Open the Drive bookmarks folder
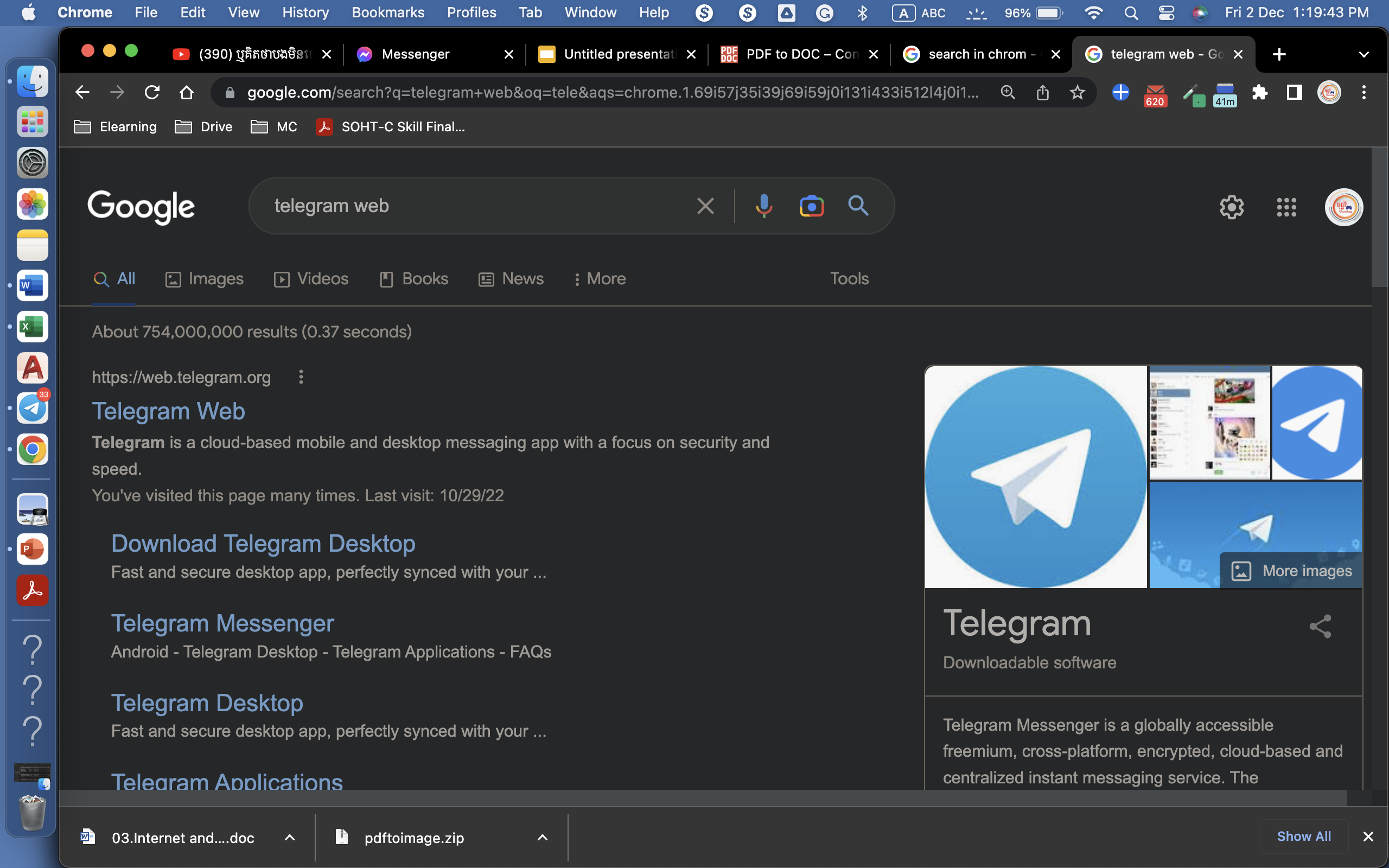Viewport: 1389px width, 868px height. [204, 127]
